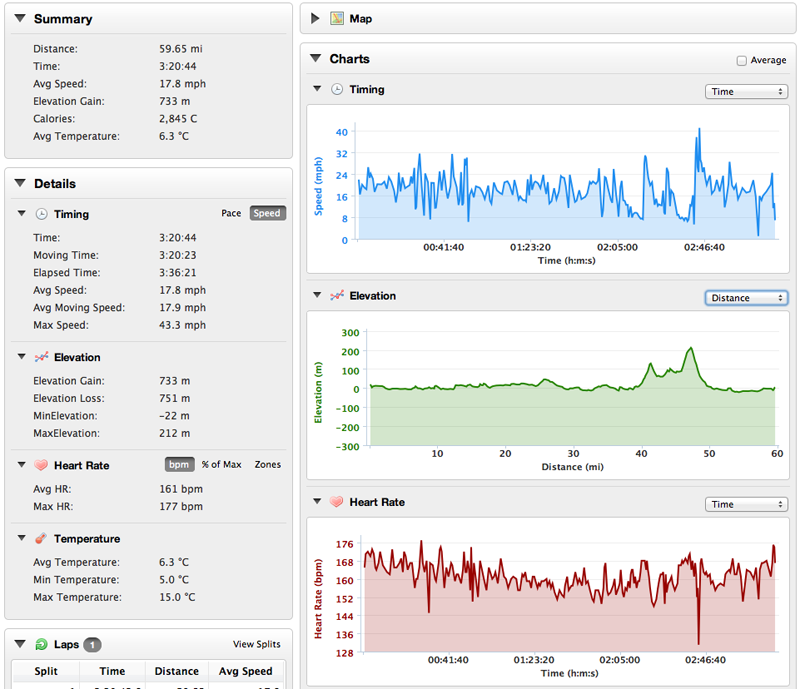This screenshot has height=689, width=800.
Task: Click the thermometer icon beside Temperature
Action: (41, 539)
